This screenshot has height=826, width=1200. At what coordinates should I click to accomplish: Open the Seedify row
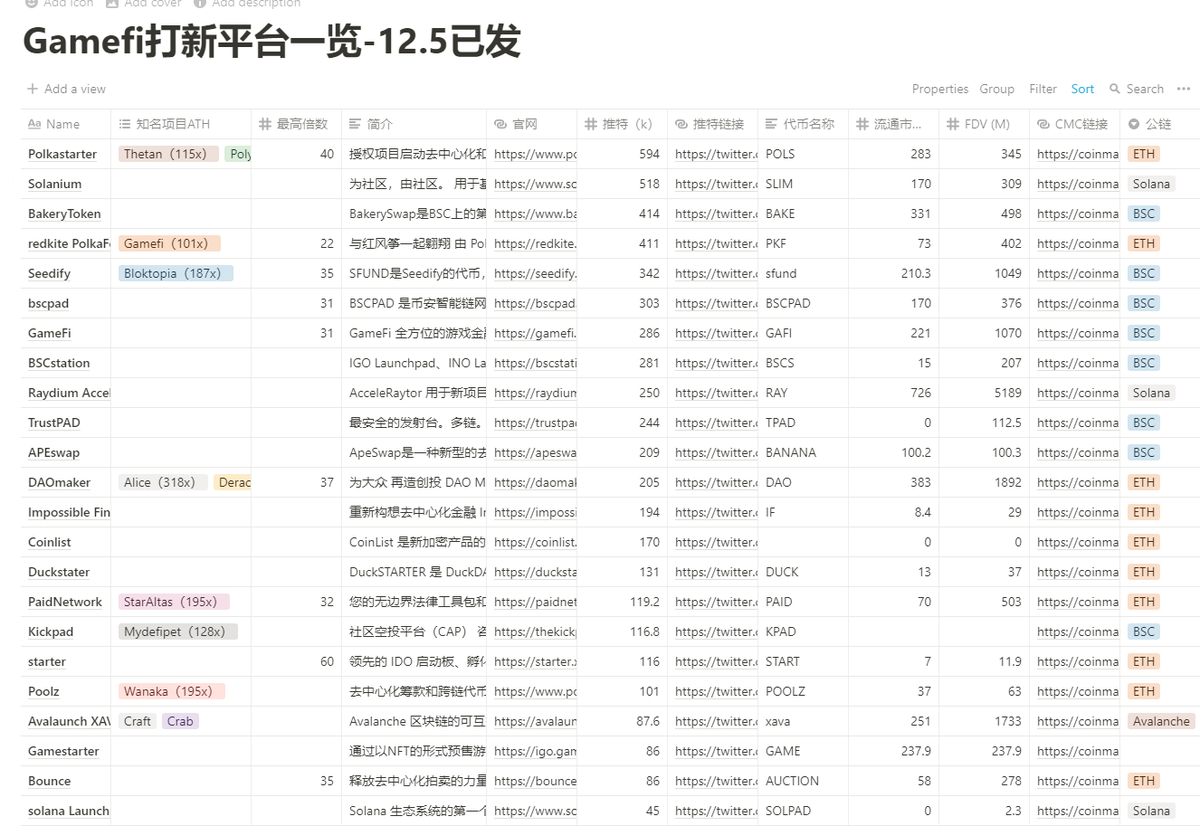(50, 273)
